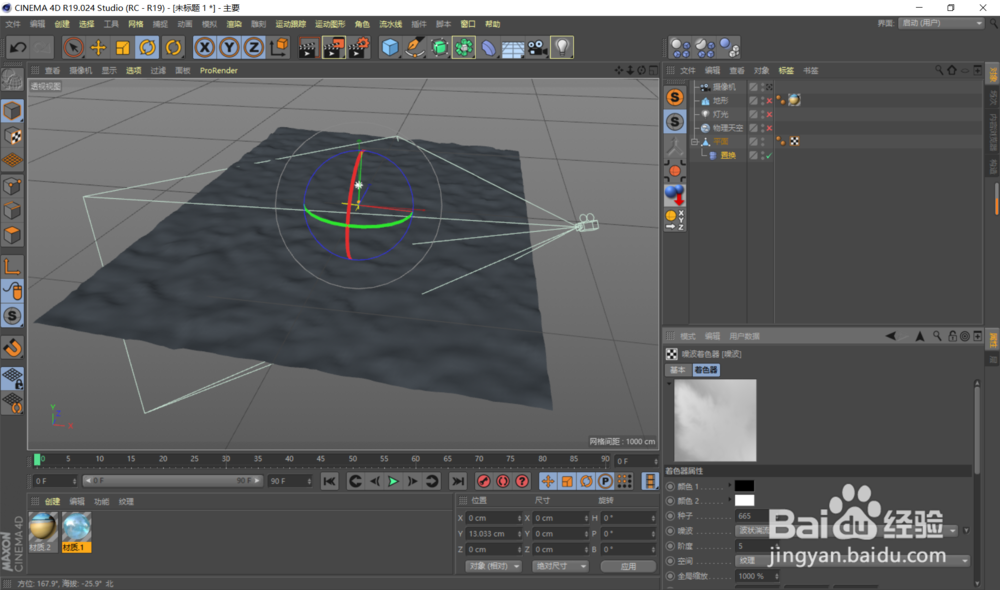The image size is (1000, 590).
Task: Activate the Scale tool icon
Action: point(122,47)
